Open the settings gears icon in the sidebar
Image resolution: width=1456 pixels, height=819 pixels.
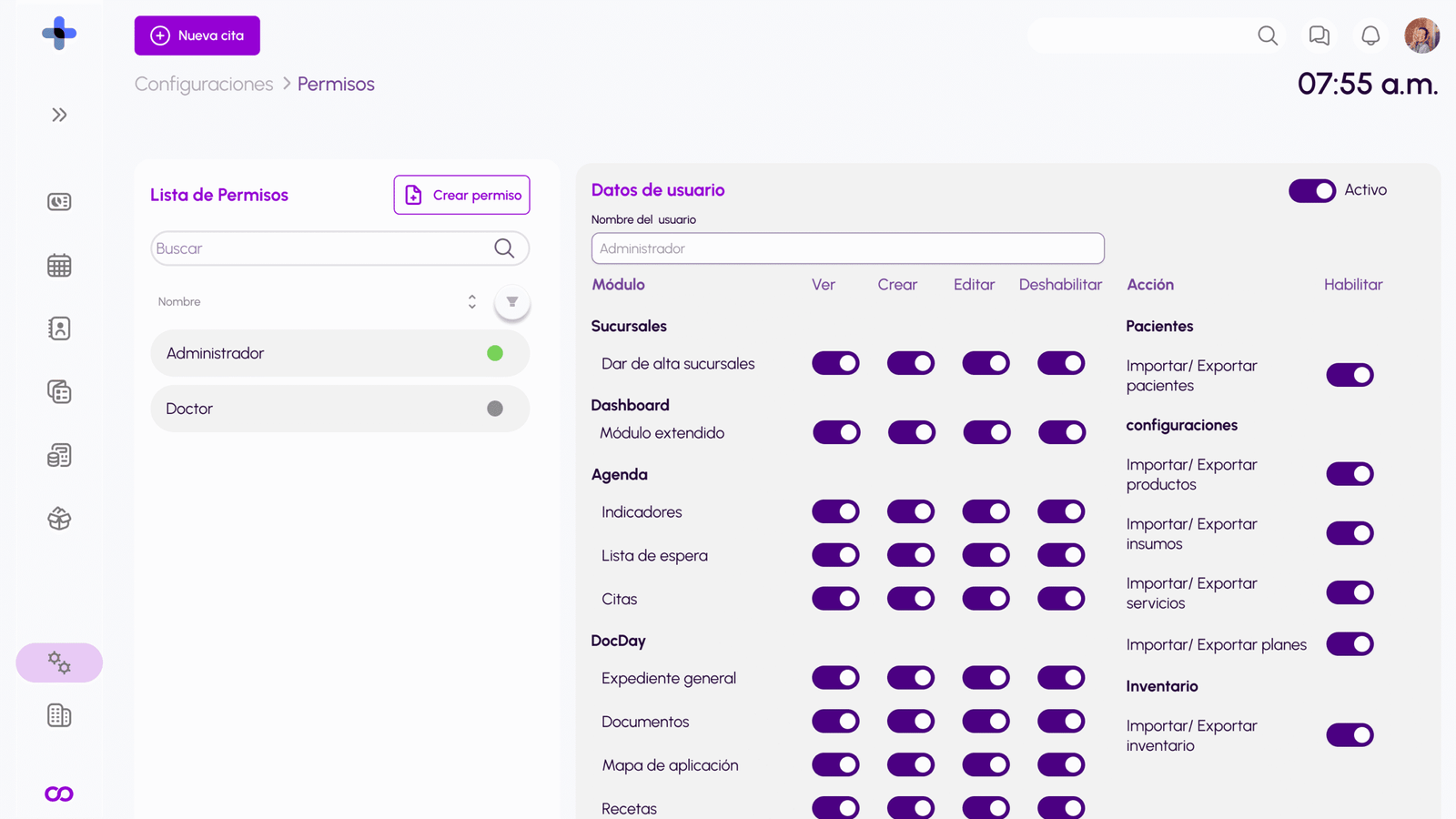click(x=58, y=662)
